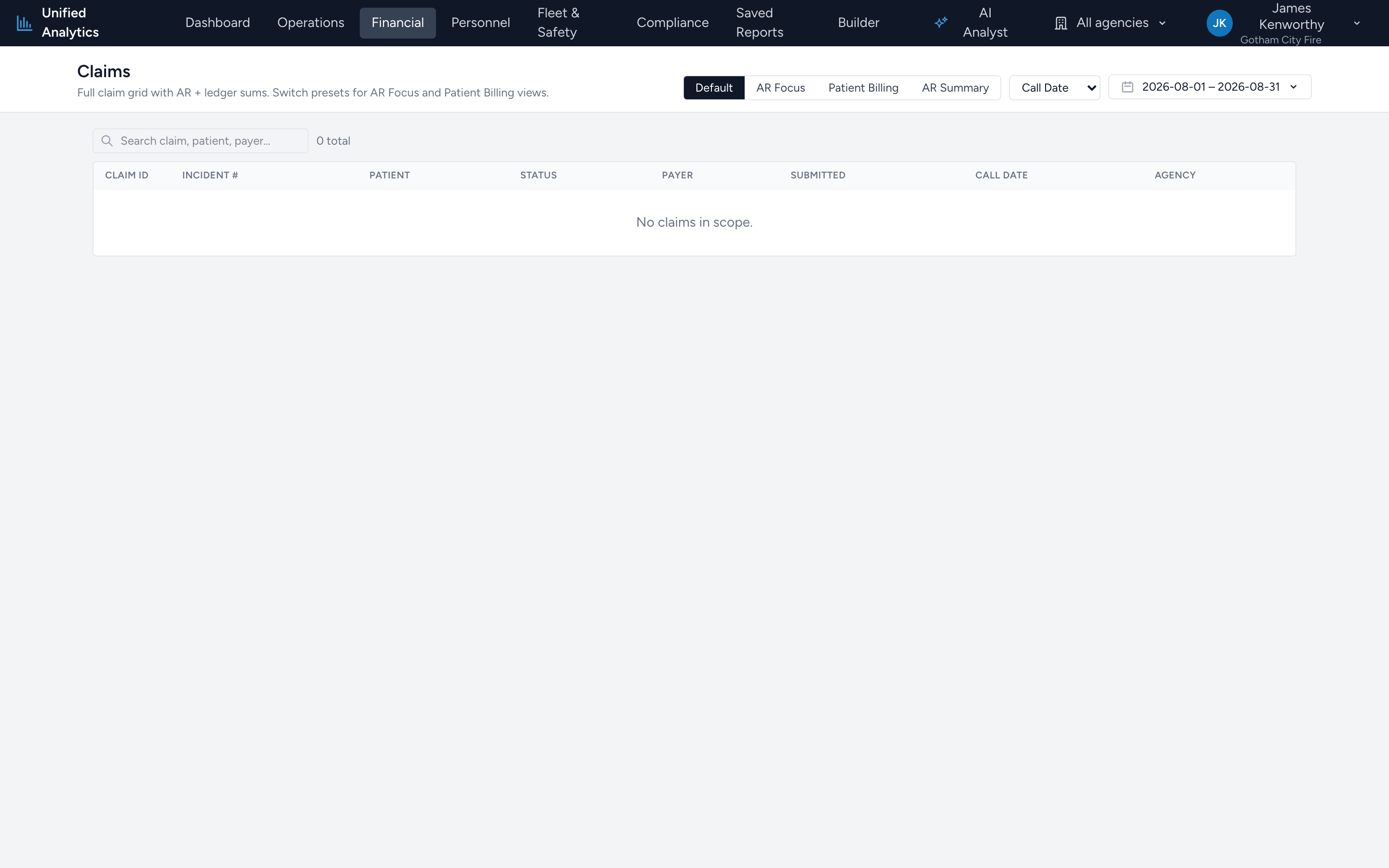The image size is (1389, 868).
Task: Click the PAYER column header
Action: point(677,175)
